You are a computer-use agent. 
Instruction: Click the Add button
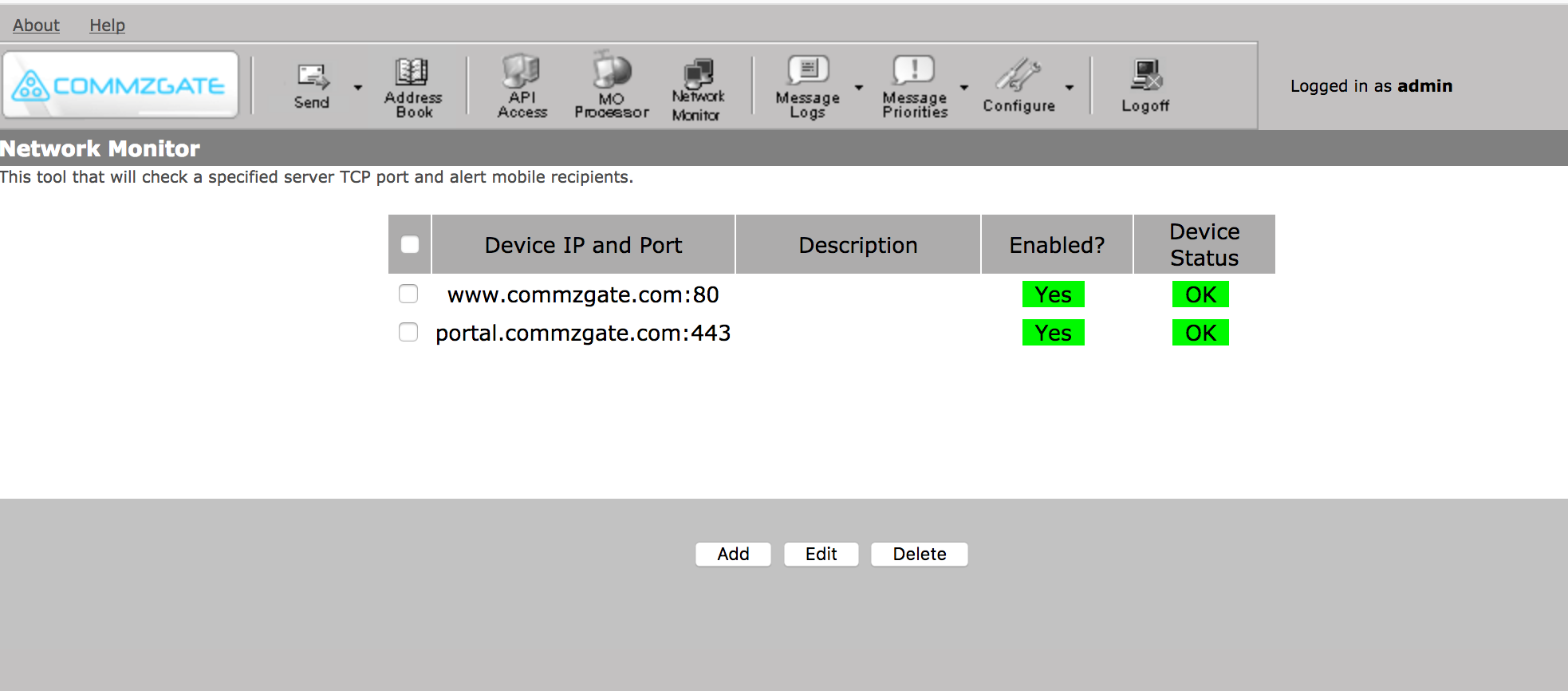click(x=733, y=554)
